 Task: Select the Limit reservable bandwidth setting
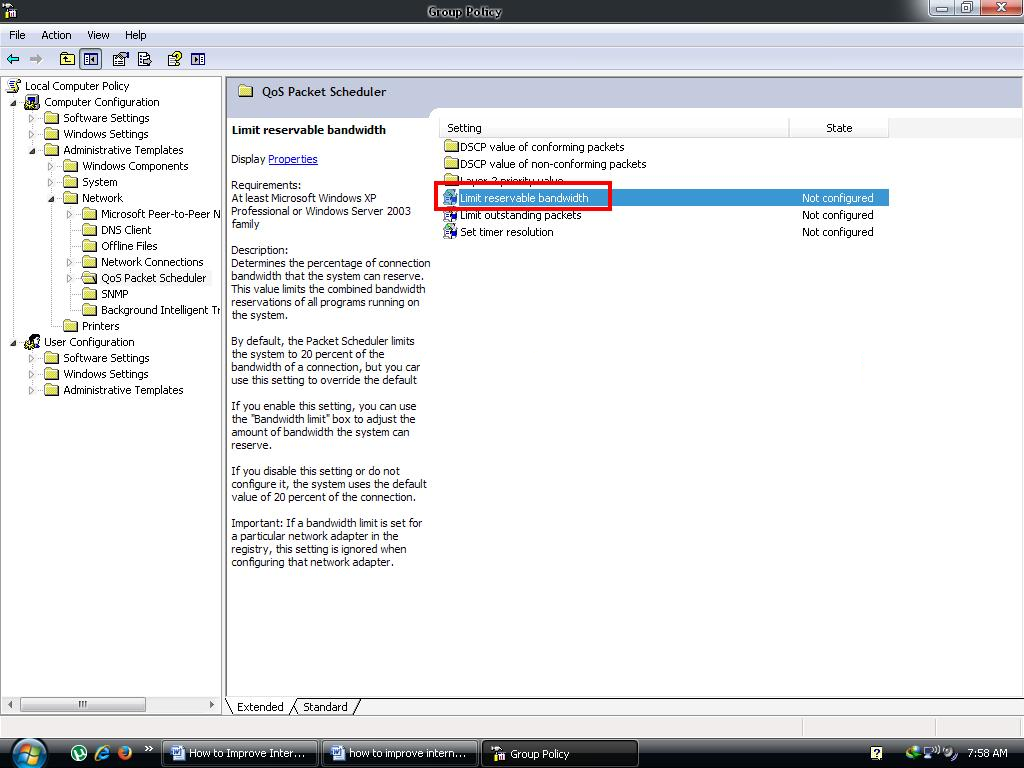pyautogui.click(x=665, y=198)
